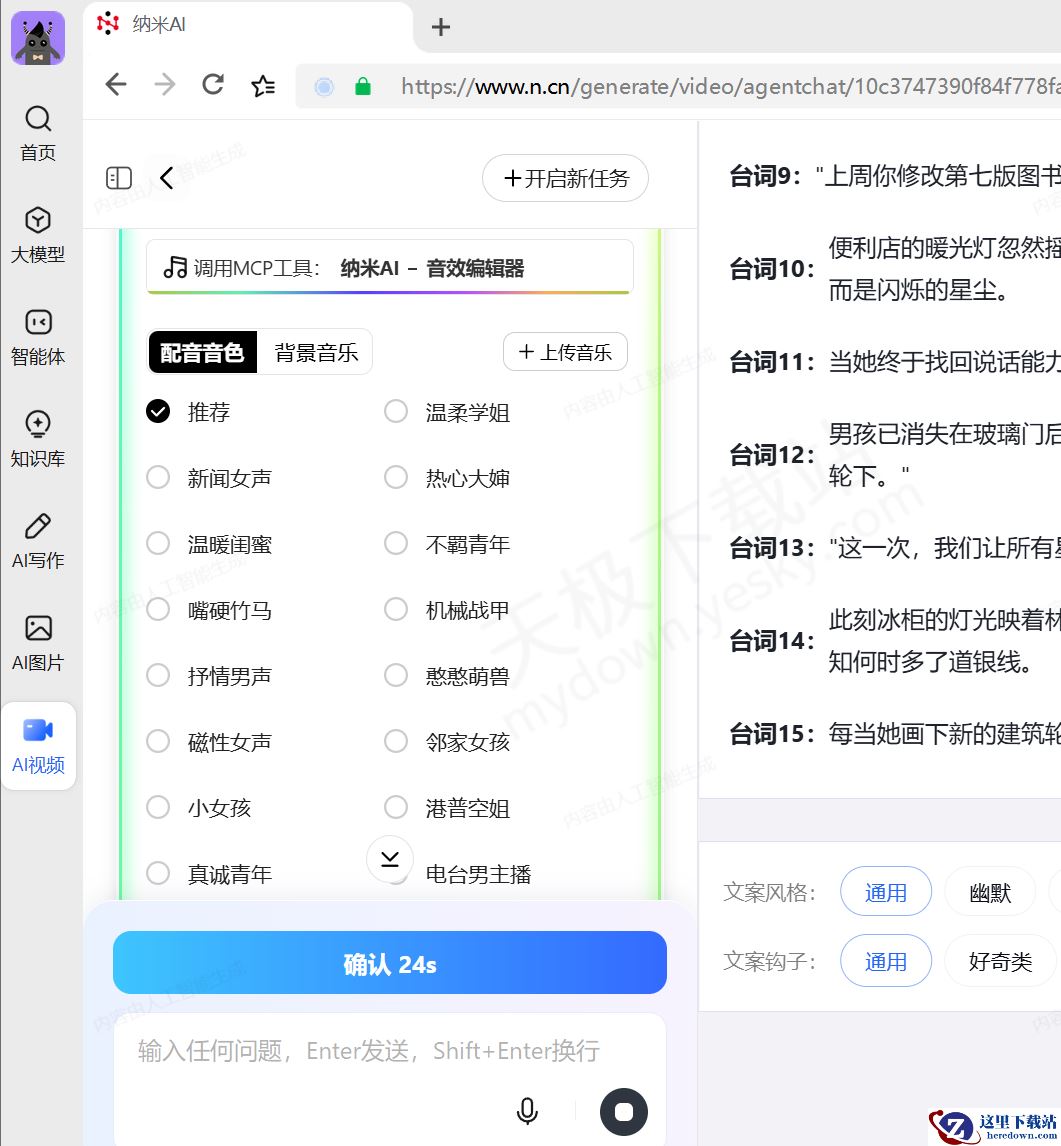Choose 通用 for 文案风格
Viewport: 1061px width, 1146px height.
886,892
